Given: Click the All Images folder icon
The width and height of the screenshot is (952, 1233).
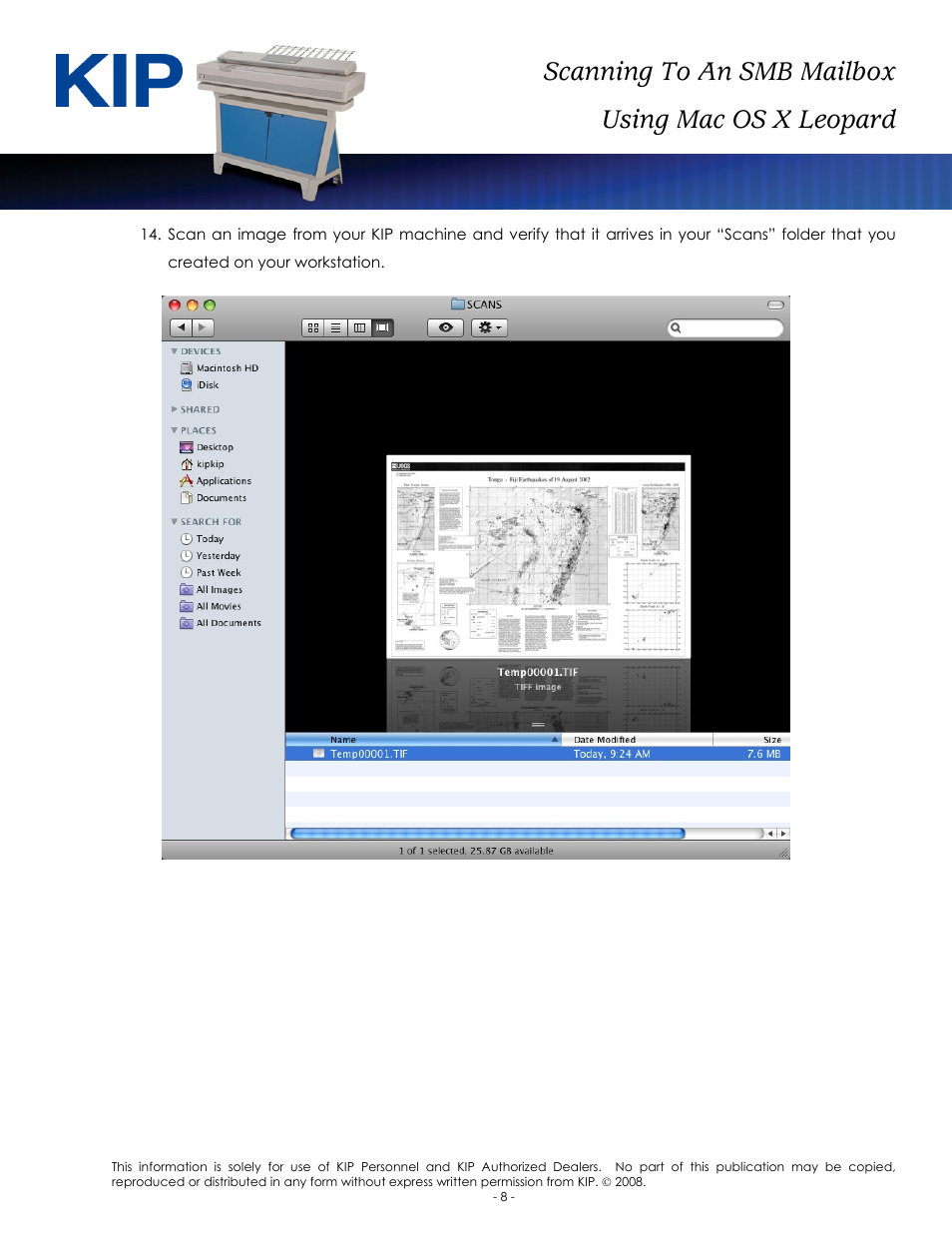Looking at the screenshot, I should [186, 590].
